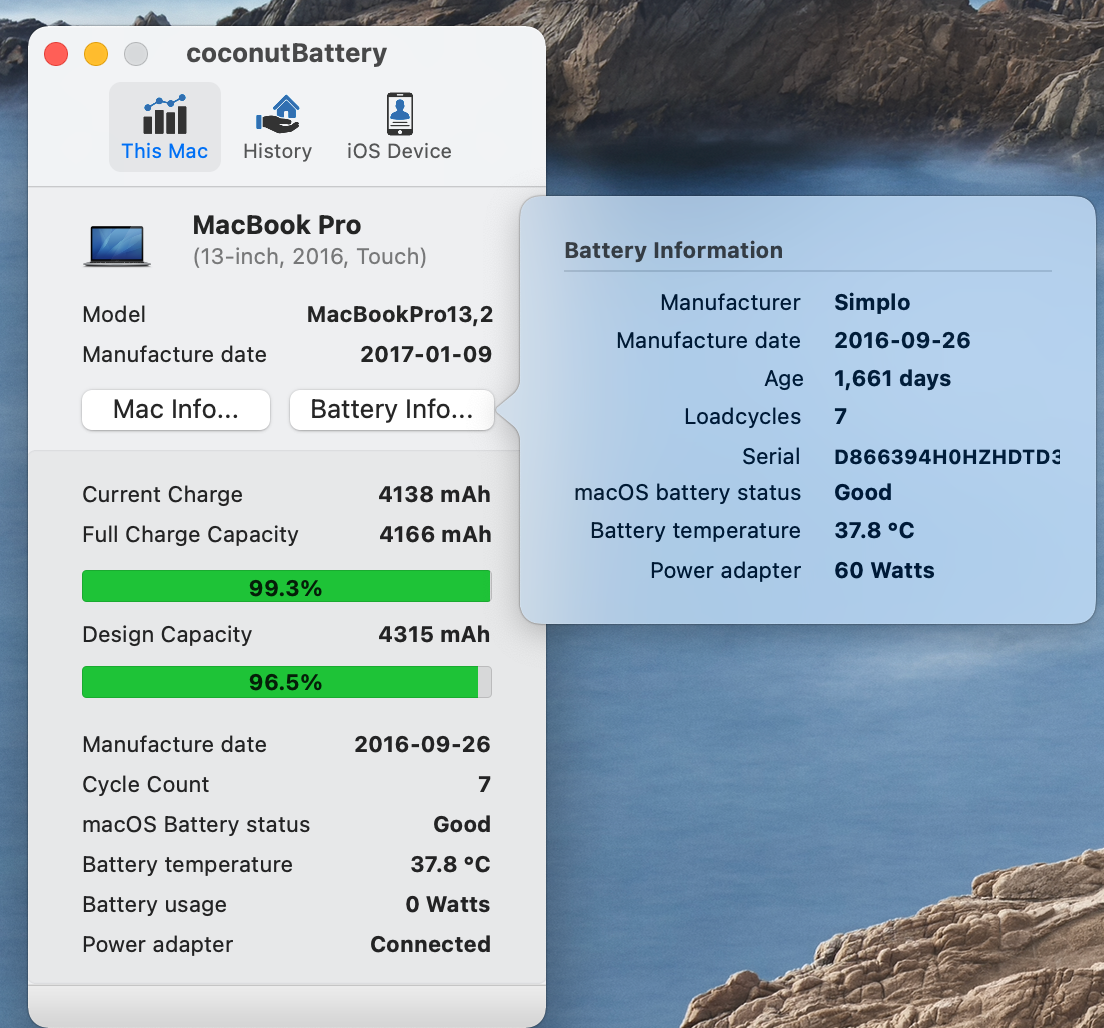Select the MacBookPro13,2 model value

(x=400, y=315)
